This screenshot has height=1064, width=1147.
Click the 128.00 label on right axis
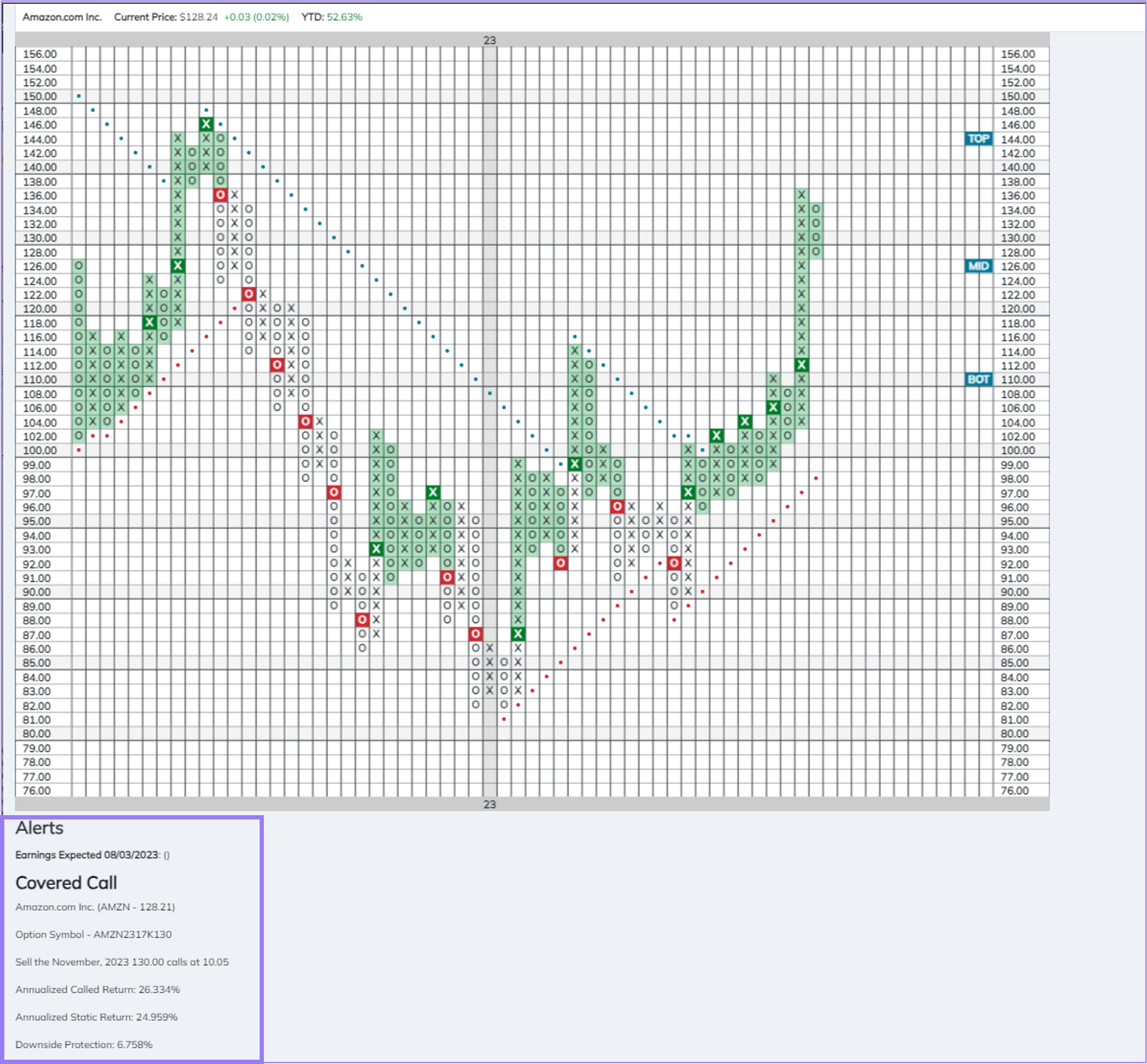click(x=1017, y=252)
